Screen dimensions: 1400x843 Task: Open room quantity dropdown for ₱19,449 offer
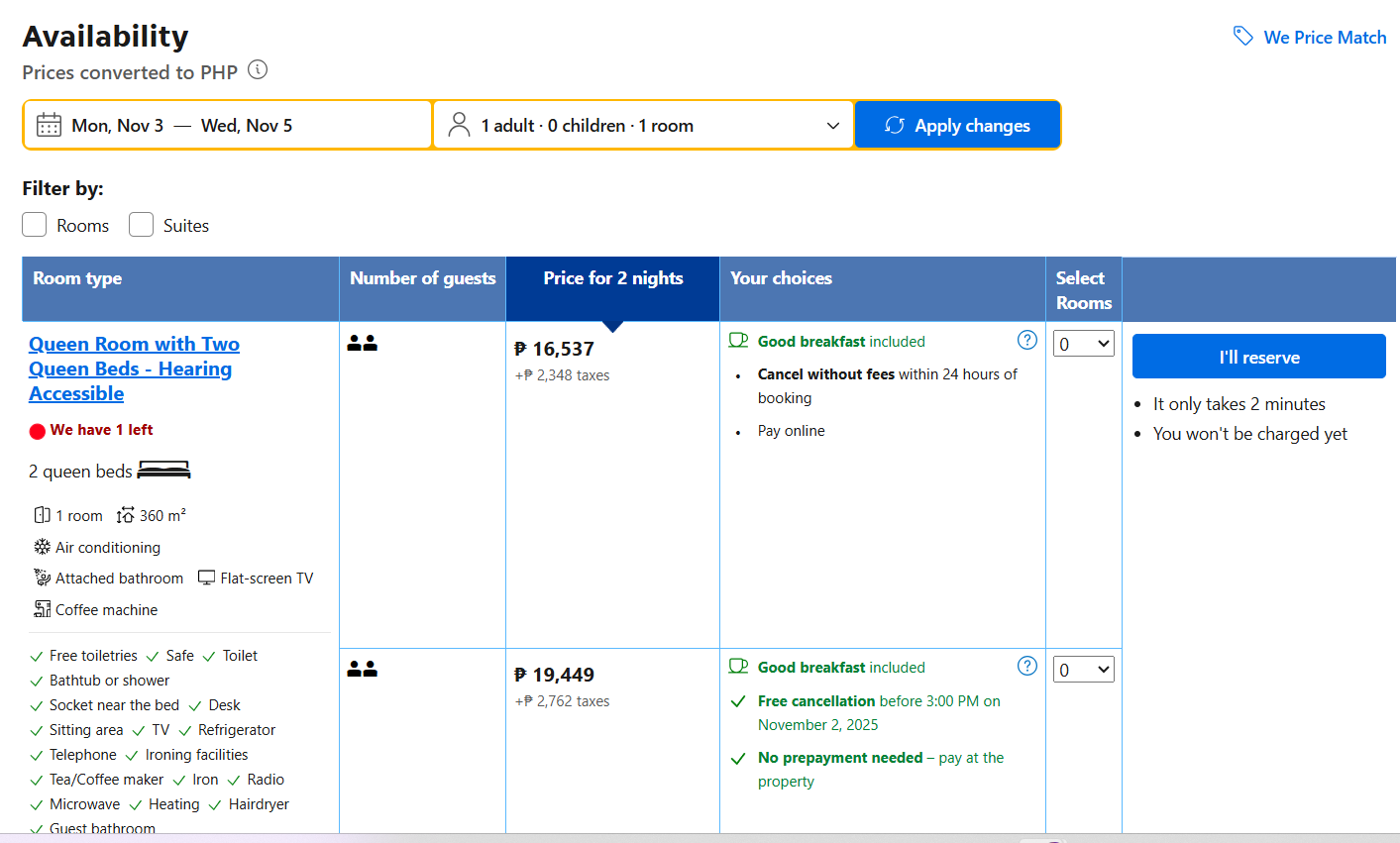point(1083,670)
